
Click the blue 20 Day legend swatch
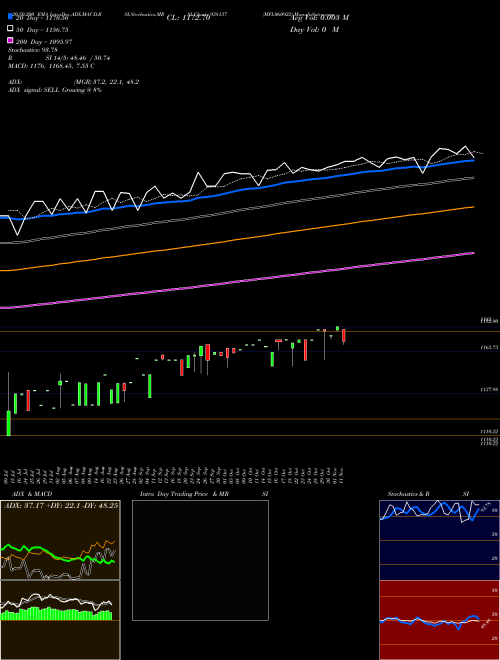click(x=10, y=17)
